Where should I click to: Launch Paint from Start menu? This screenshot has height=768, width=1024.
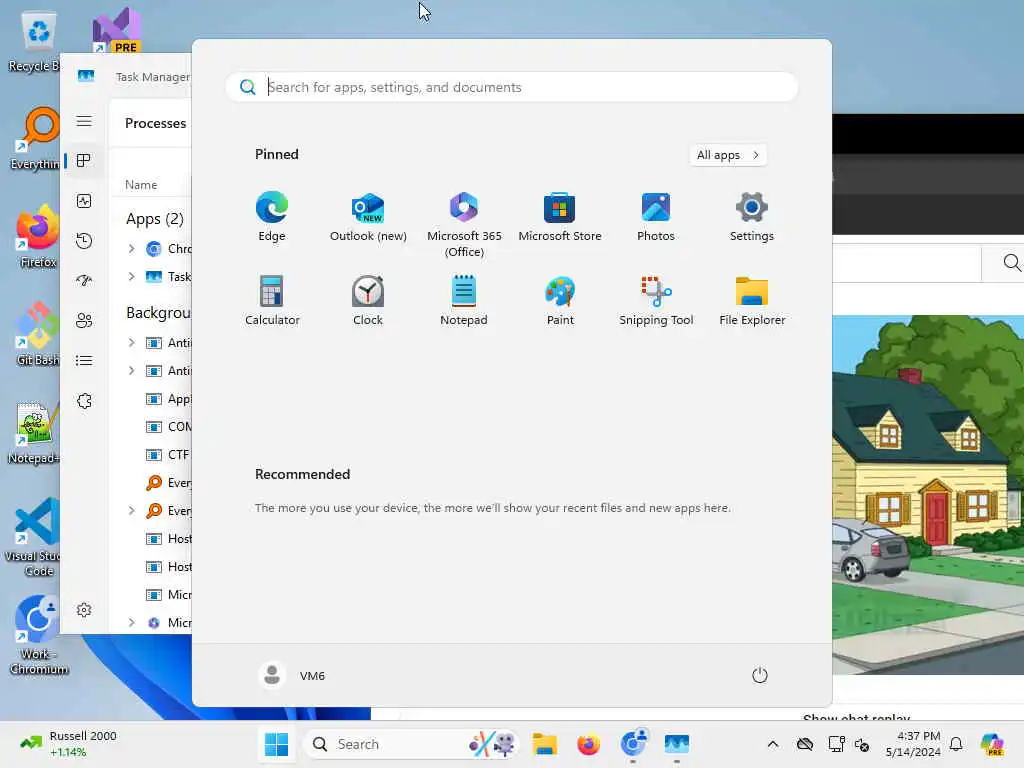pos(560,301)
